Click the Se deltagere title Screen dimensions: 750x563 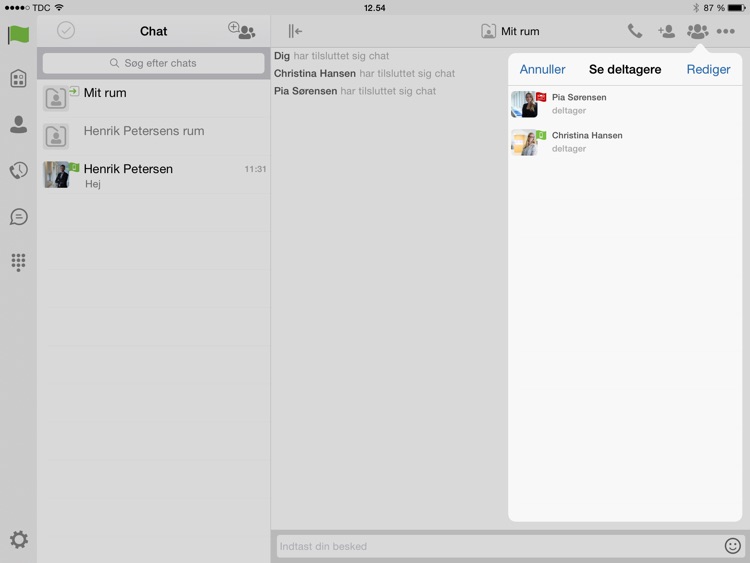click(625, 69)
